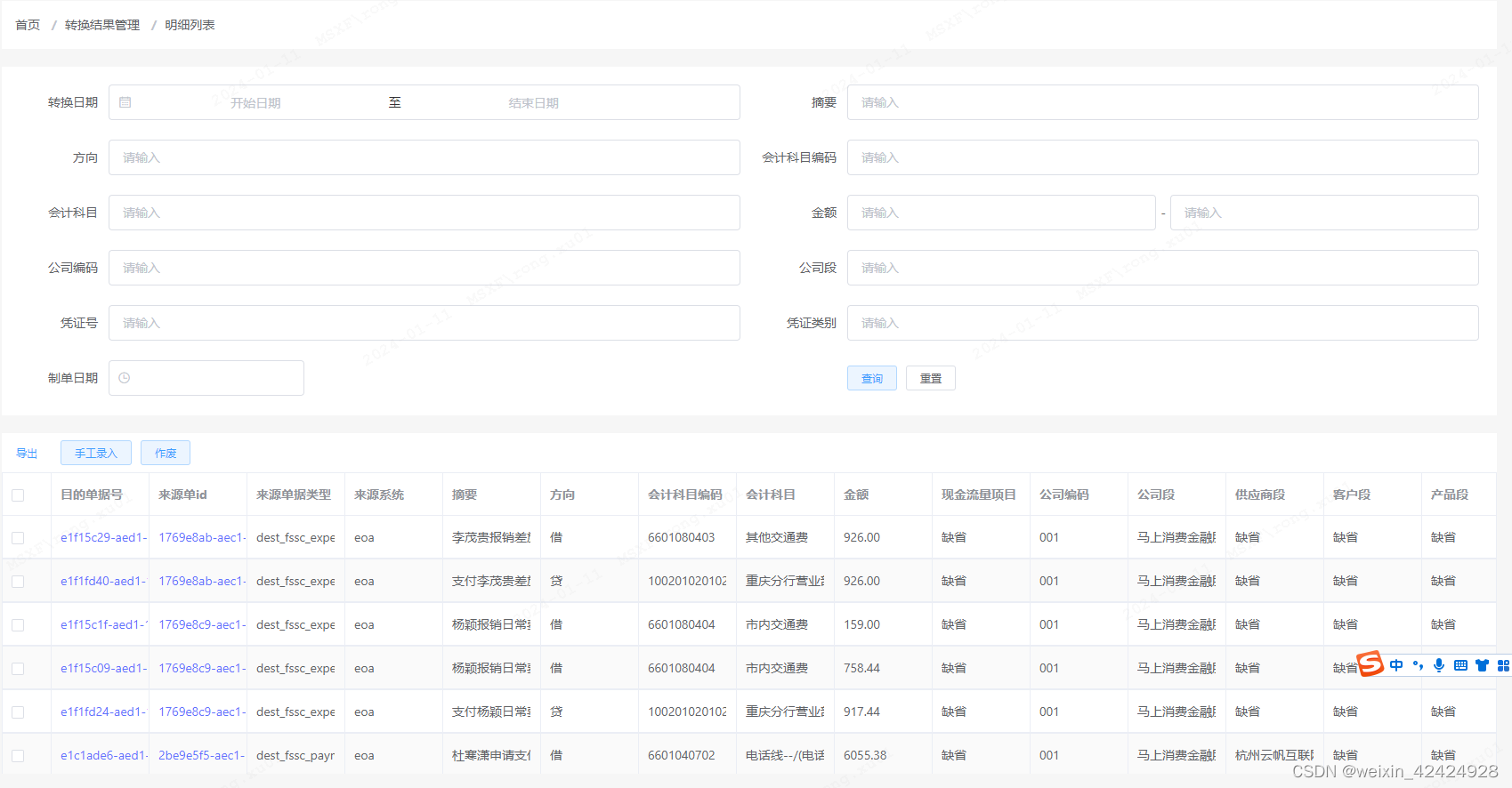Viewport: 1512px width, 788px height.
Task: Click the 查询 search button
Action: click(872, 378)
